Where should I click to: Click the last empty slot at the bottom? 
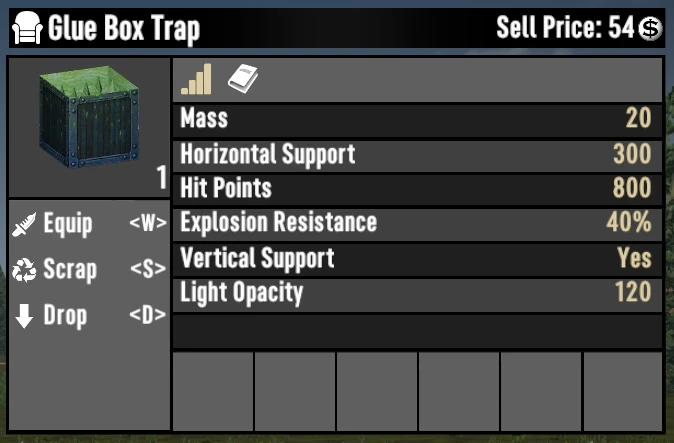click(623, 391)
